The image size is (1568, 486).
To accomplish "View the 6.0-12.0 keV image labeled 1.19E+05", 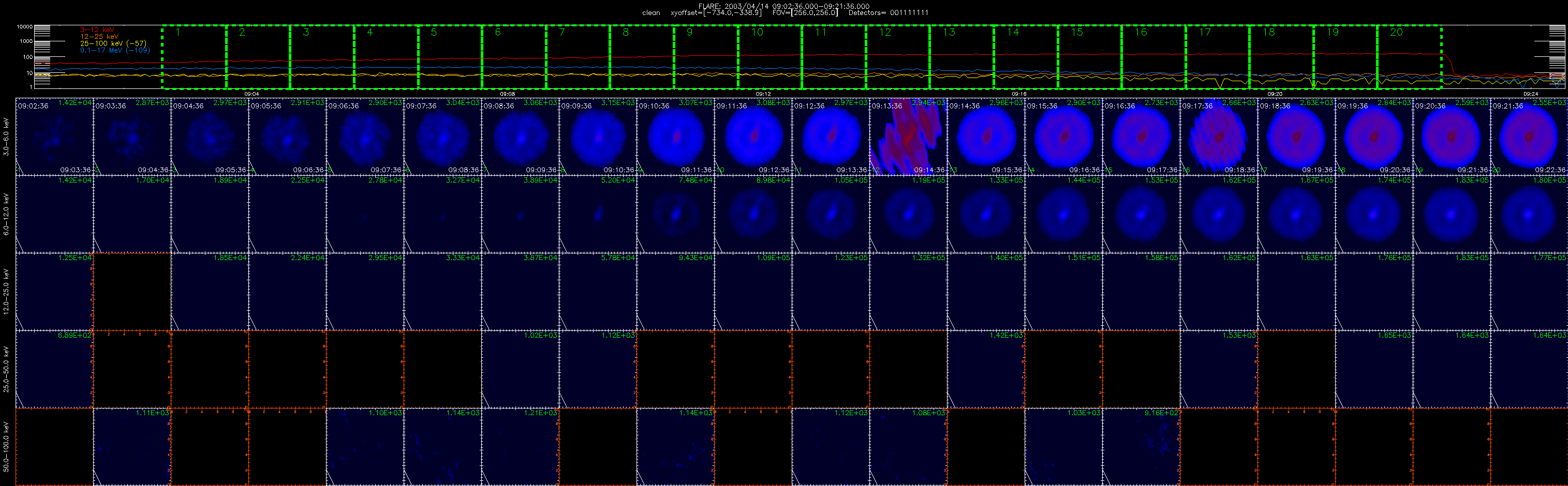I will pos(909,214).
